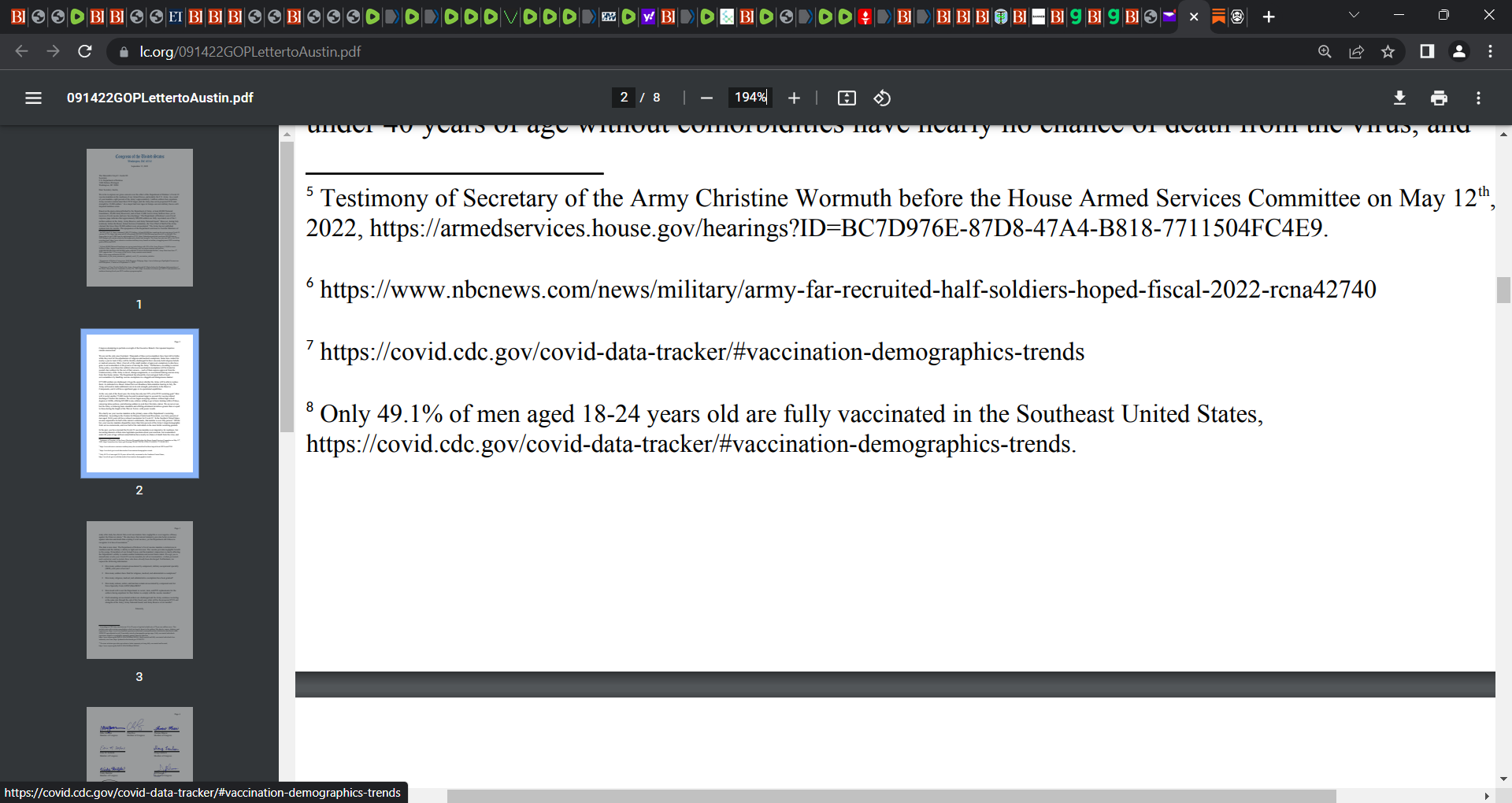Switch to the first browser tab
The height and width of the screenshot is (803, 1512).
[x=18, y=17]
